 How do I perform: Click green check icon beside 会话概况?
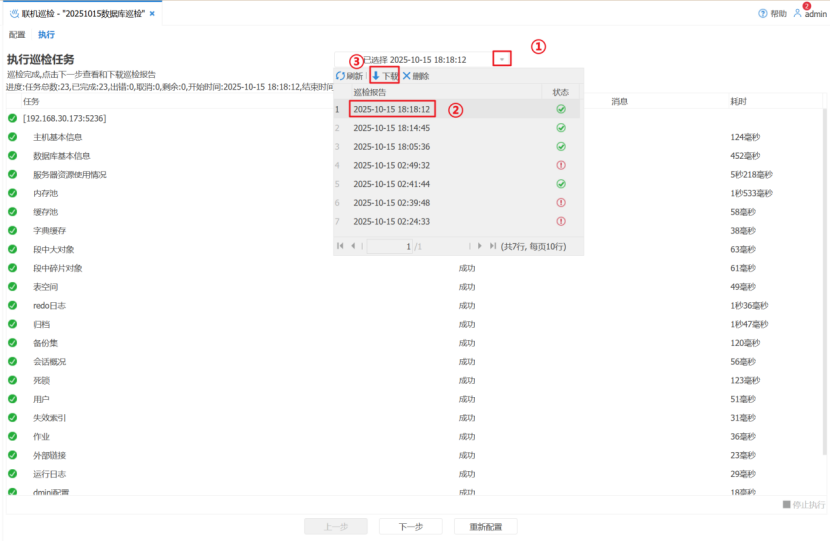(x=13, y=362)
